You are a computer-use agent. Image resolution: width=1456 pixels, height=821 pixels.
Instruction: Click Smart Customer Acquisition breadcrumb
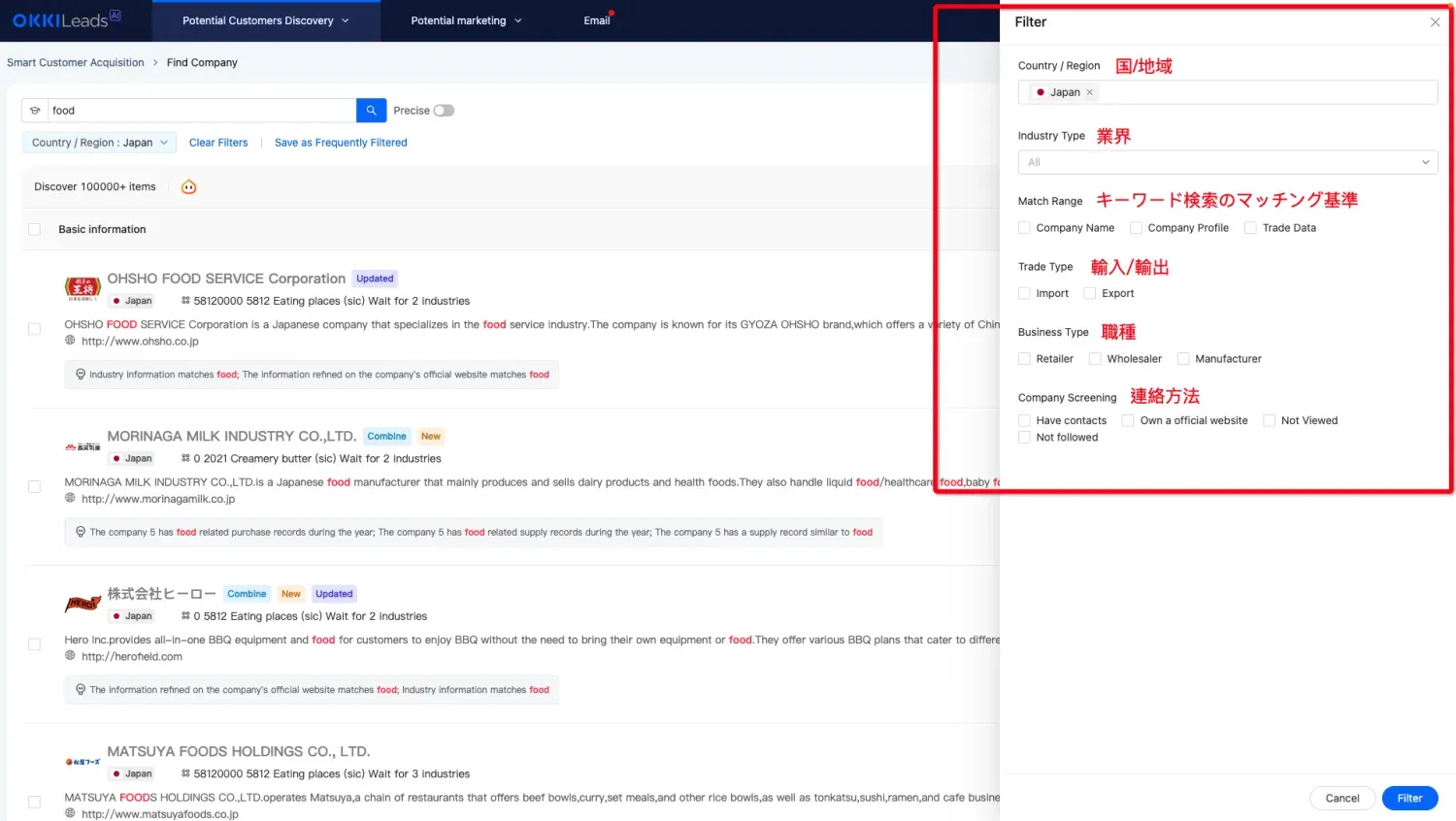[76, 62]
